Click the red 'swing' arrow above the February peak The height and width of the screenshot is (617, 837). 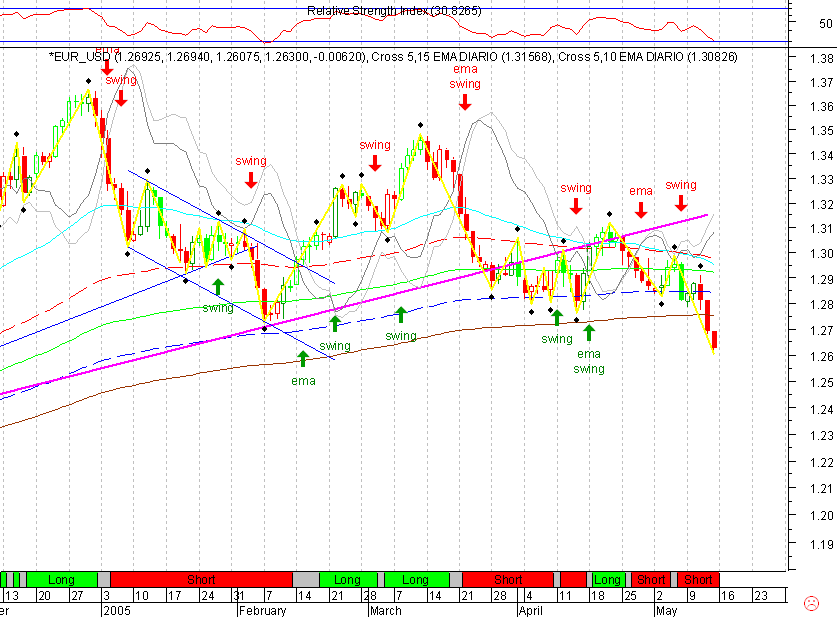[x=249, y=181]
